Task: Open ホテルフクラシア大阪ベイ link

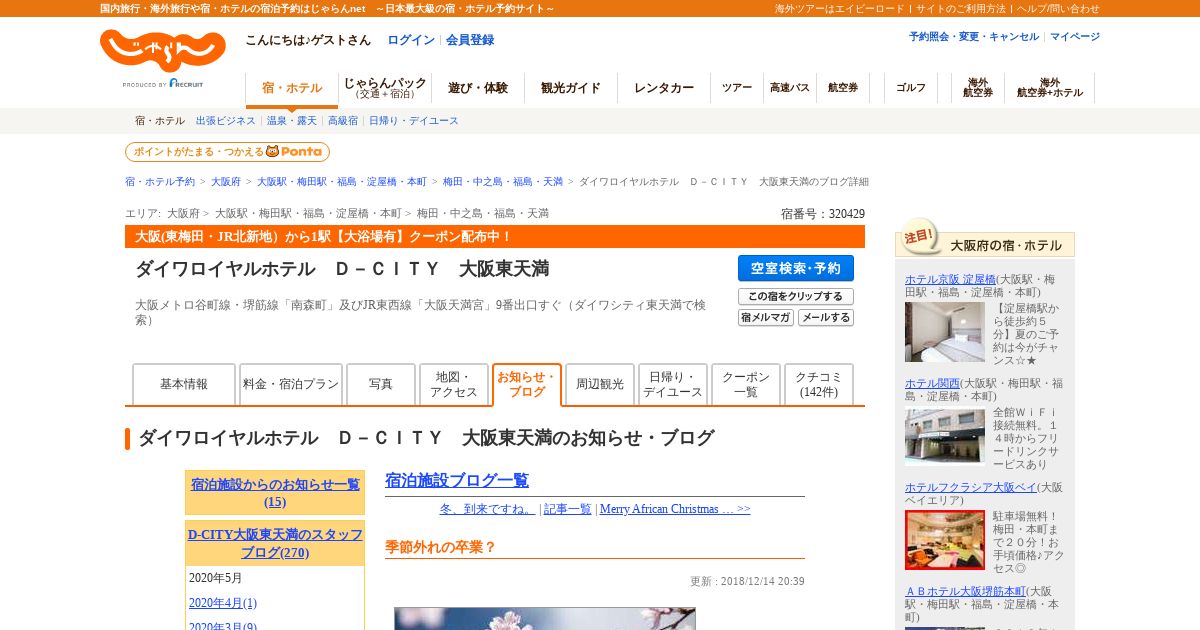Action: pyautogui.click(x=970, y=487)
